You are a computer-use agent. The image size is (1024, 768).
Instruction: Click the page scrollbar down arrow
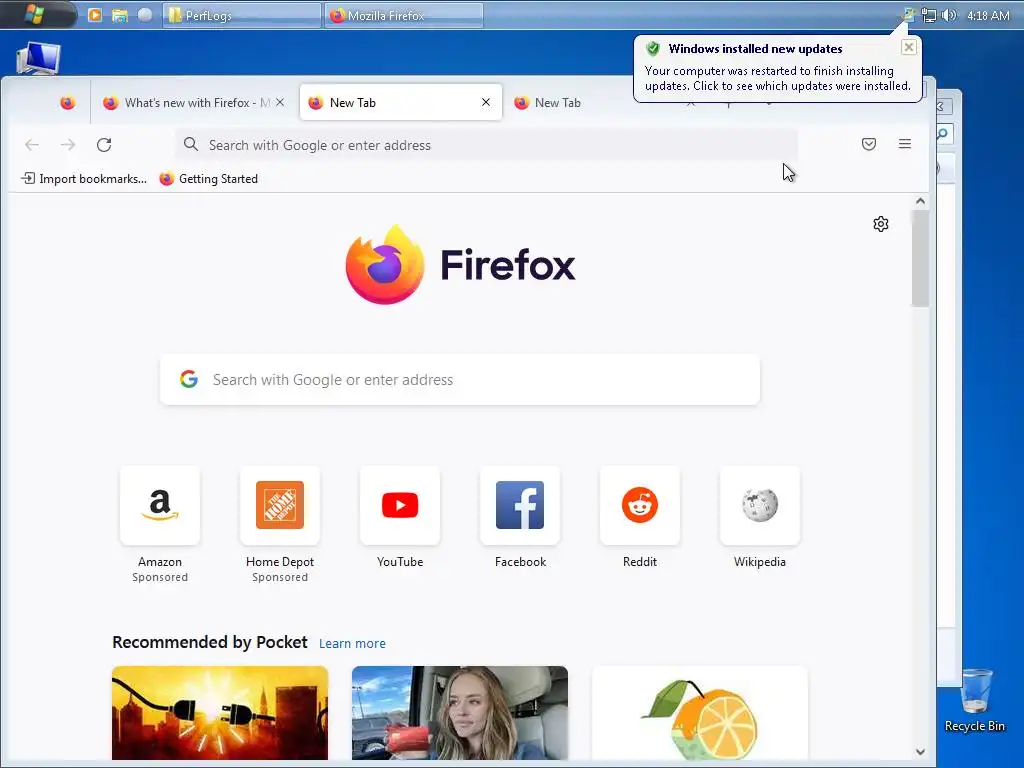(920, 752)
